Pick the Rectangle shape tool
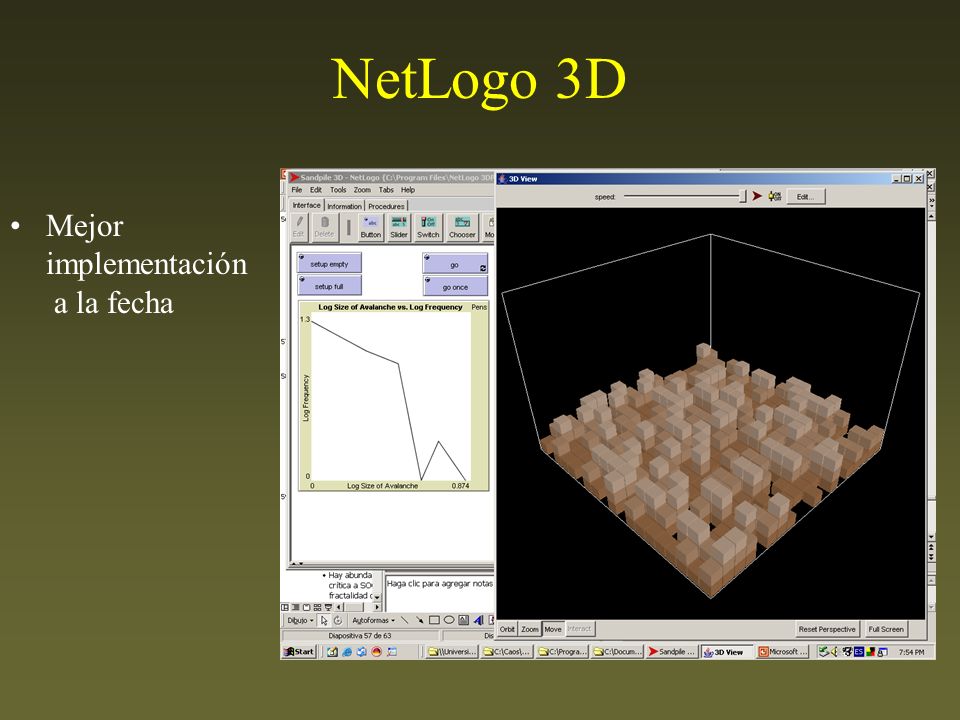Screen dimensions: 960x720 [434, 620]
